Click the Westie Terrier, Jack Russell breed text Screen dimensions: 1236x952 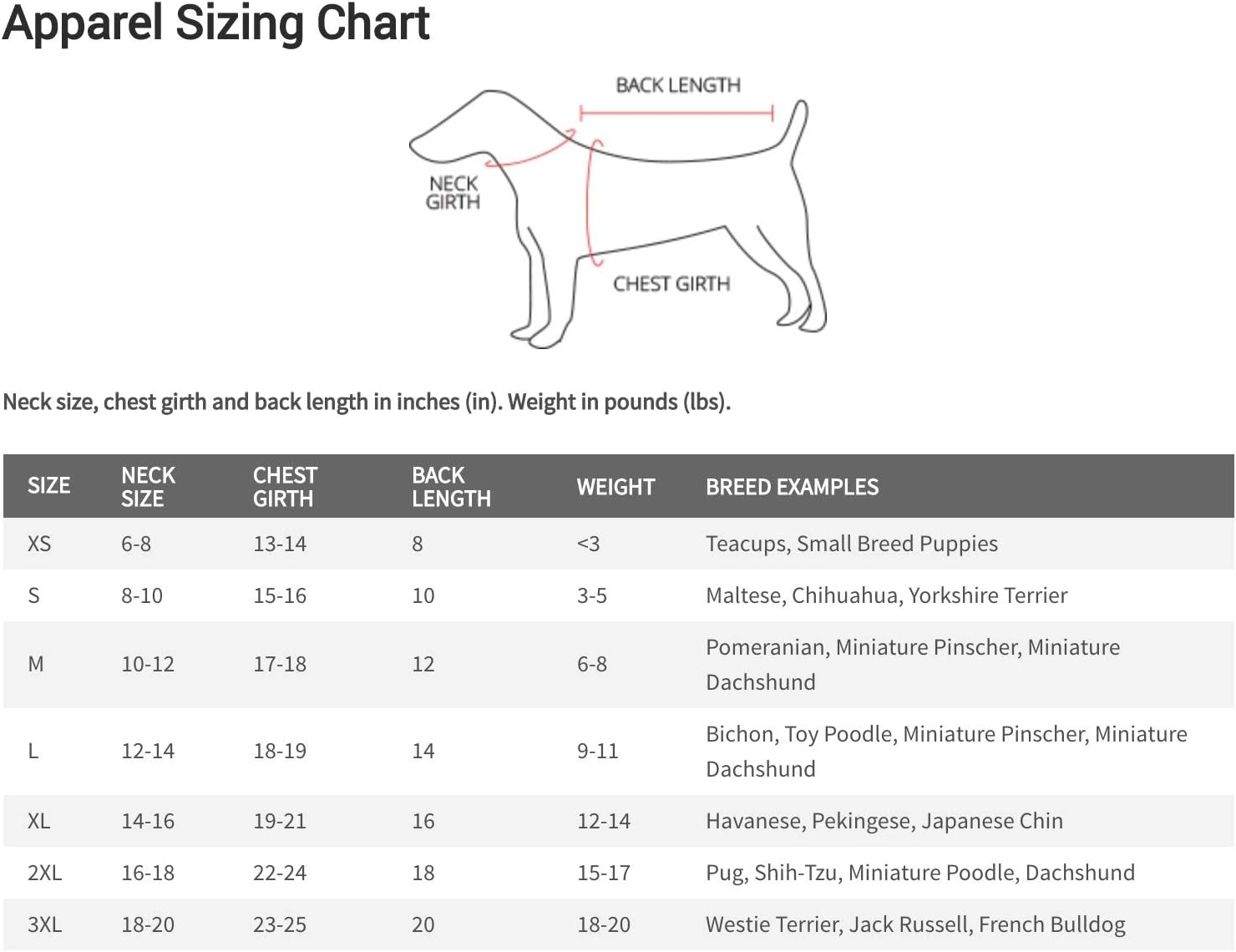pyautogui.click(x=915, y=924)
